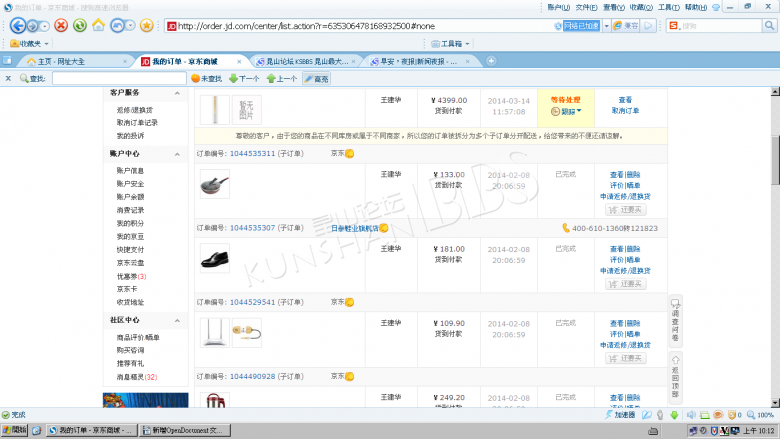Open a new tab with the plus icon

[x=491, y=61]
